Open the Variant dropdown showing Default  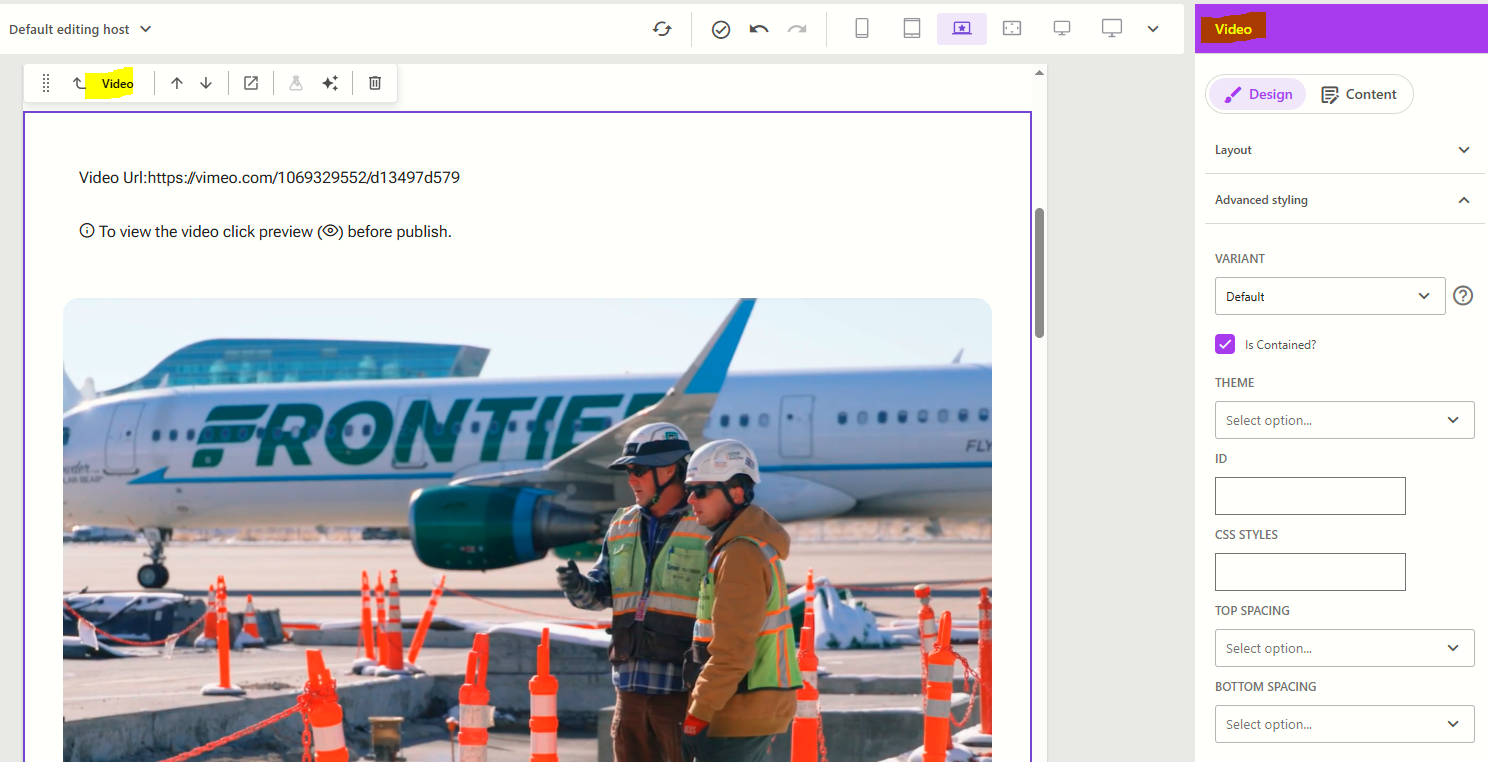(x=1330, y=296)
